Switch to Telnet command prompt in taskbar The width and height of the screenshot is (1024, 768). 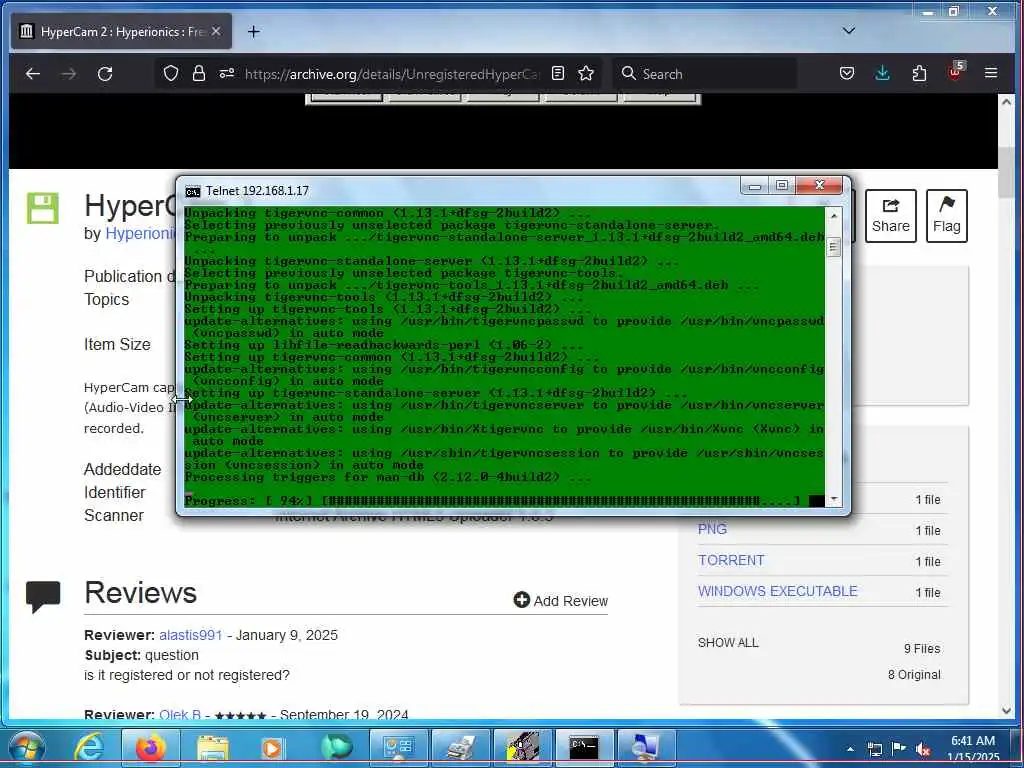click(584, 747)
